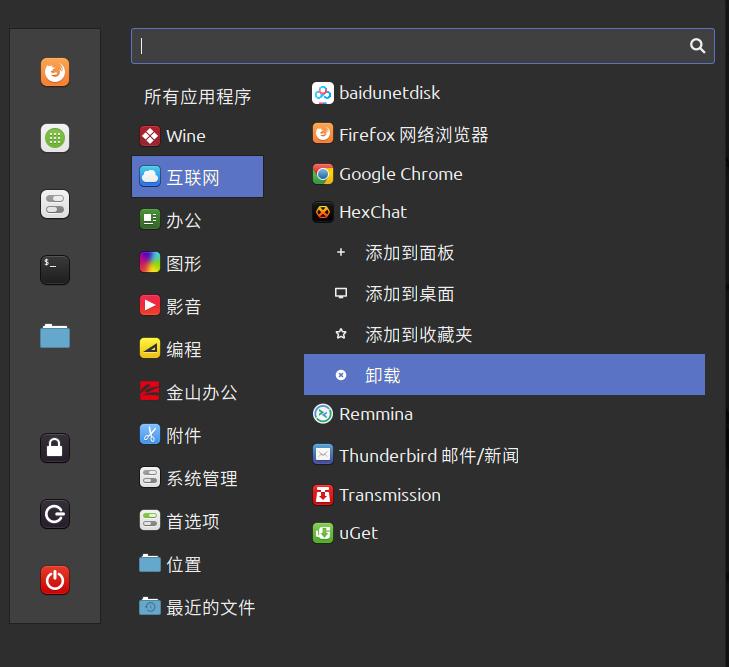Launch Google Chrome by its name
The width and height of the screenshot is (729, 667).
click(401, 174)
